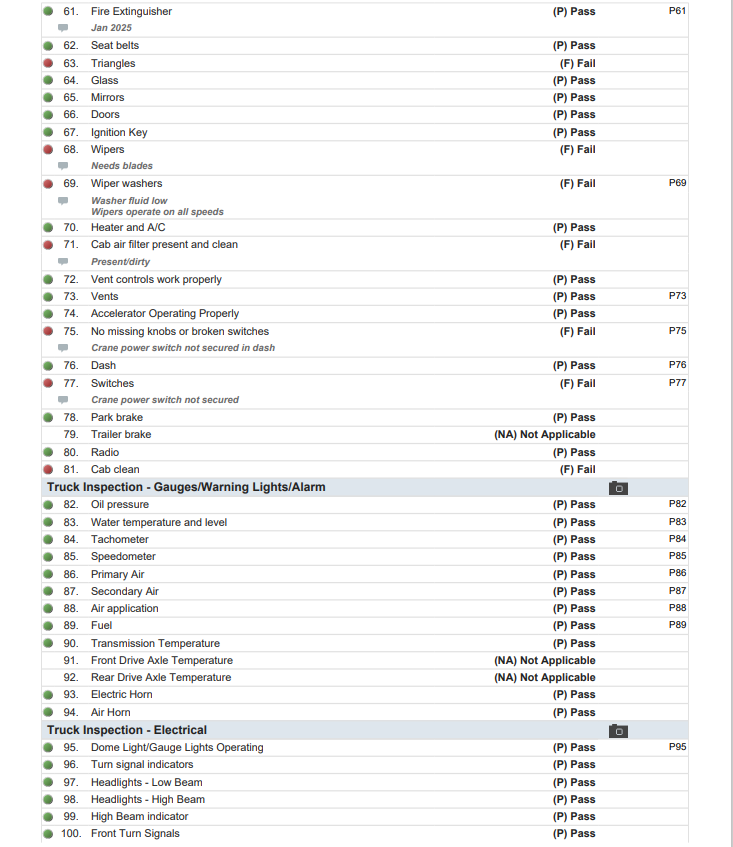Click the Fail result for Wipers
The image size is (733, 847).
pyautogui.click(x=577, y=149)
